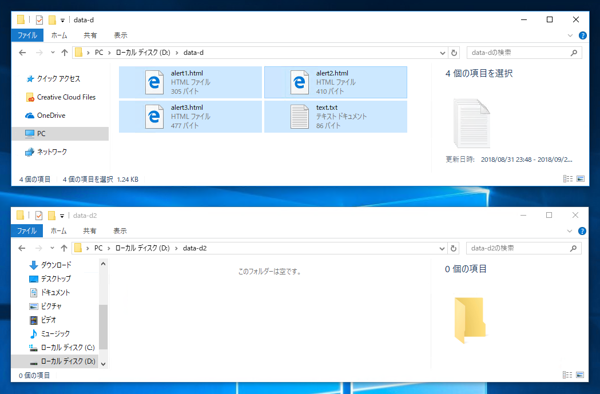Screen dimensions: 600x394
Task: Open the File tab in data-d window
Action: click(x=28, y=35)
